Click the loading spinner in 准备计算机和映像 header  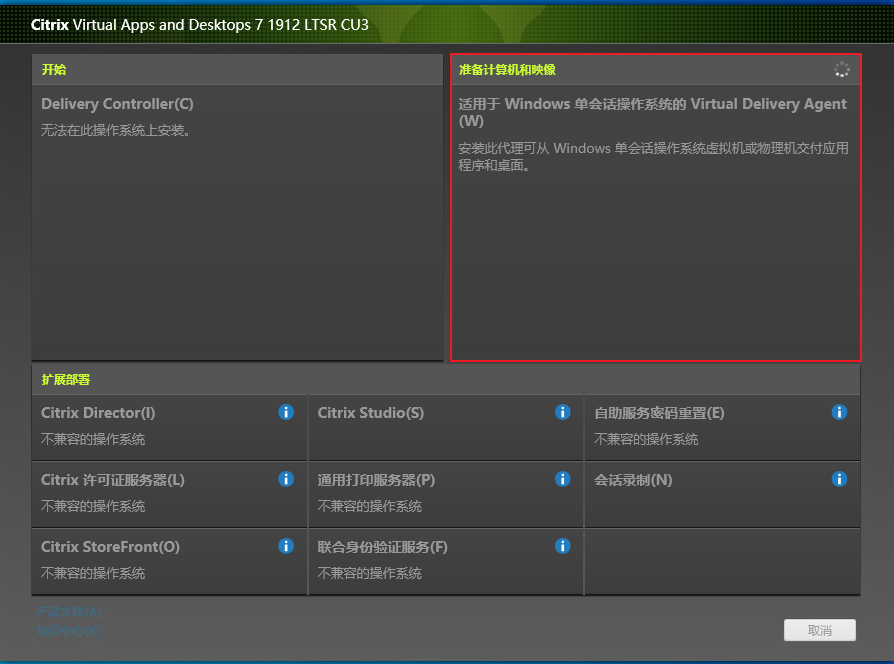coord(841,69)
